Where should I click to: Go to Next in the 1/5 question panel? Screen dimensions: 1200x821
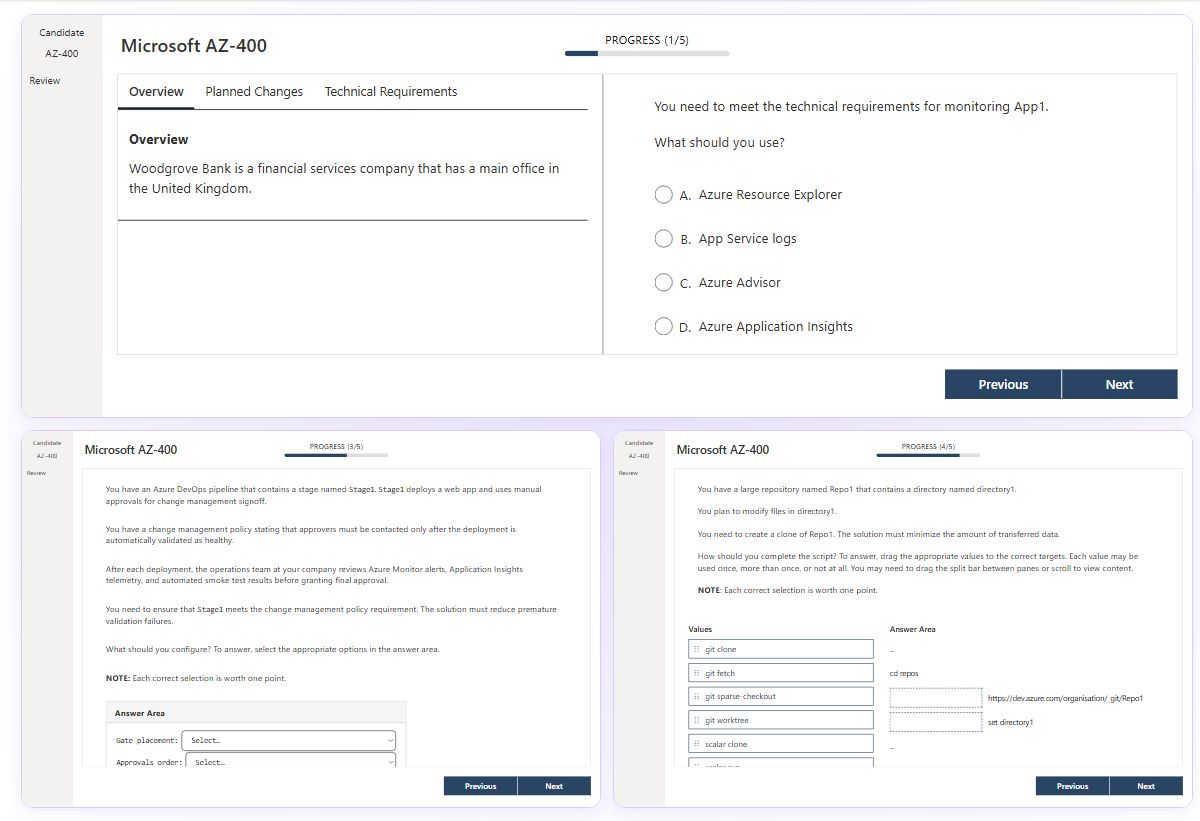tap(1119, 384)
